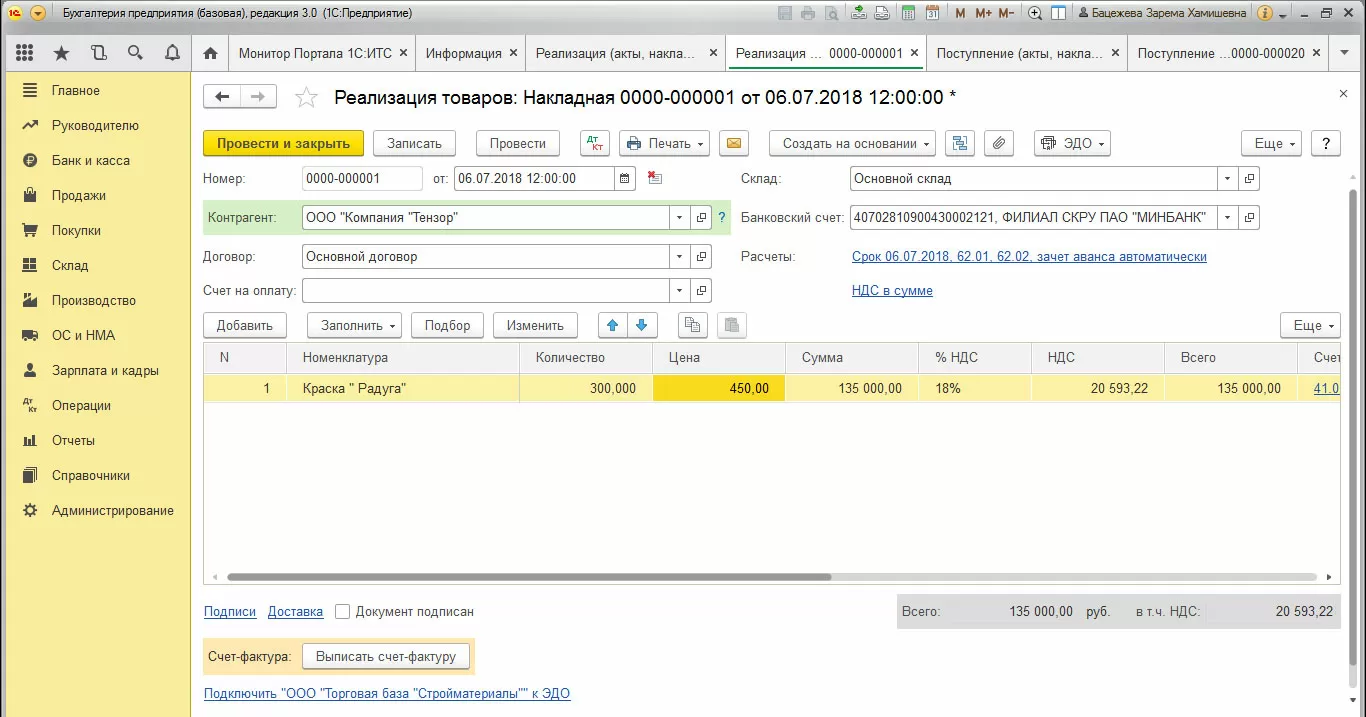Open info icon in title bar
Image resolution: width=1366 pixels, height=717 pixels.
(1265, 14)
